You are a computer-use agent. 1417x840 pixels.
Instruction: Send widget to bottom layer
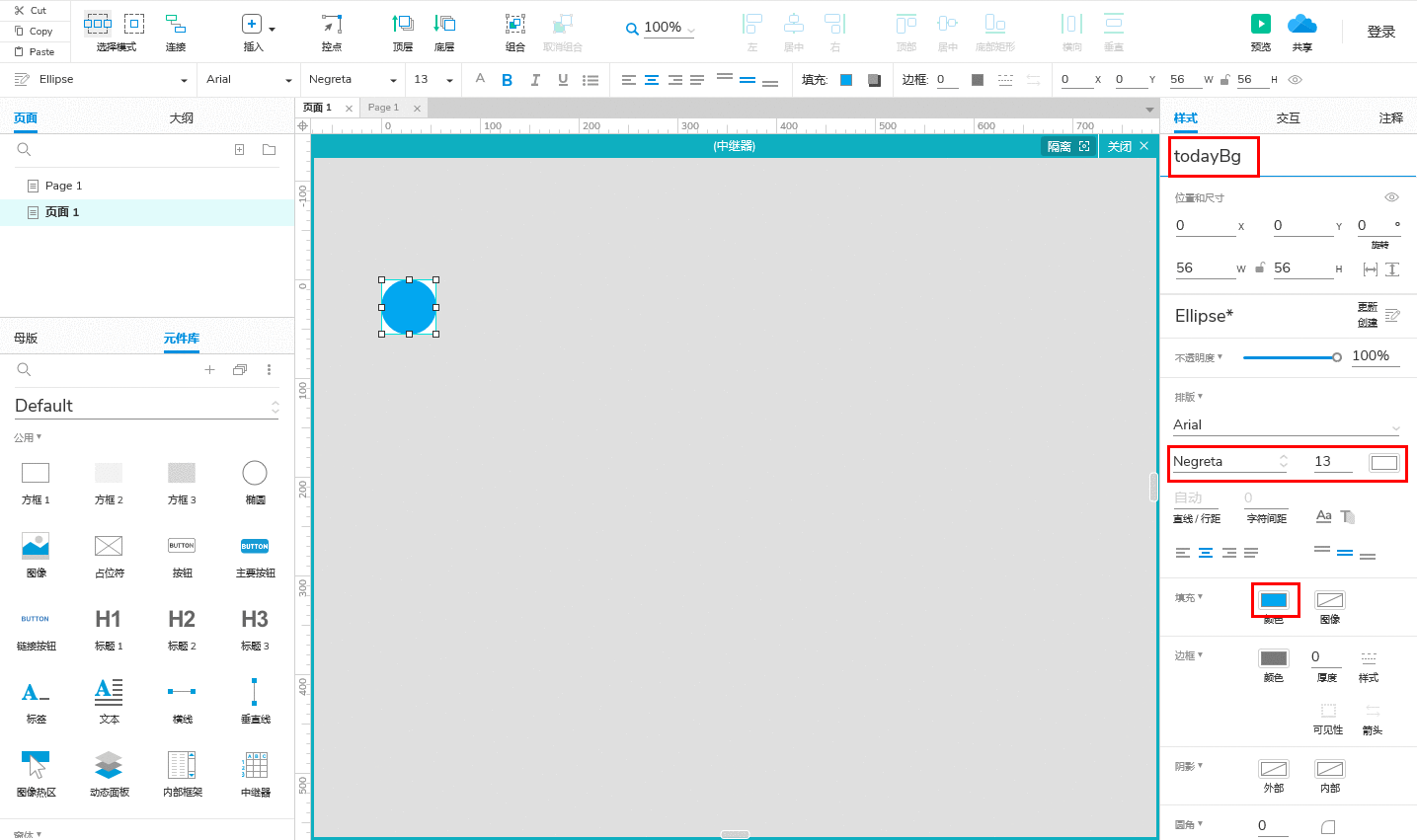point(444,32)
